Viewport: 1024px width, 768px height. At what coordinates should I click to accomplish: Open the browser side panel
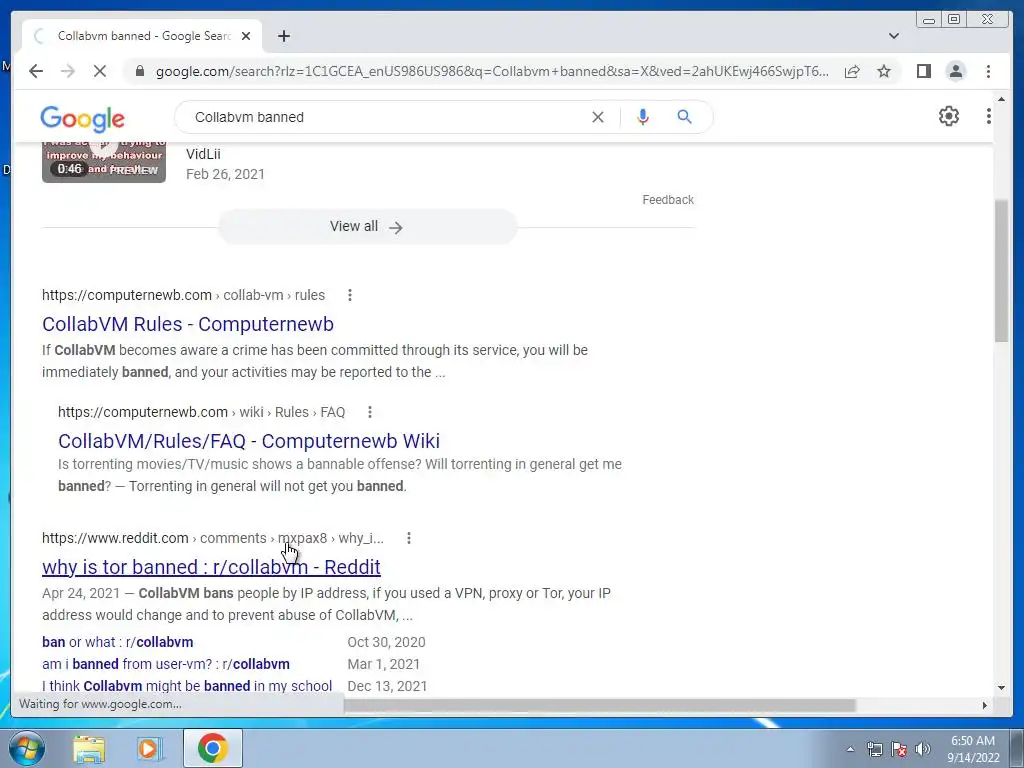click(923, 71)
